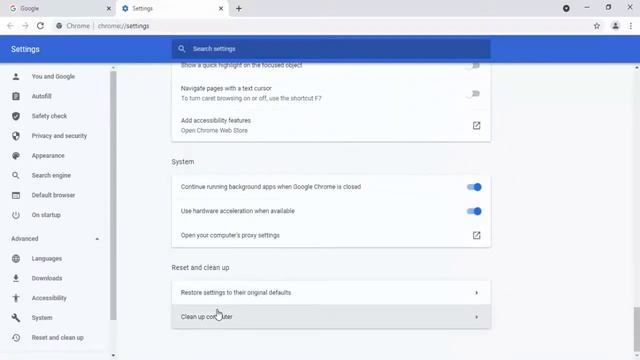Viewport: 640px width, 360px height.
Task: Click the Autofill clipboard icon
Action: (x=16, y=96)
